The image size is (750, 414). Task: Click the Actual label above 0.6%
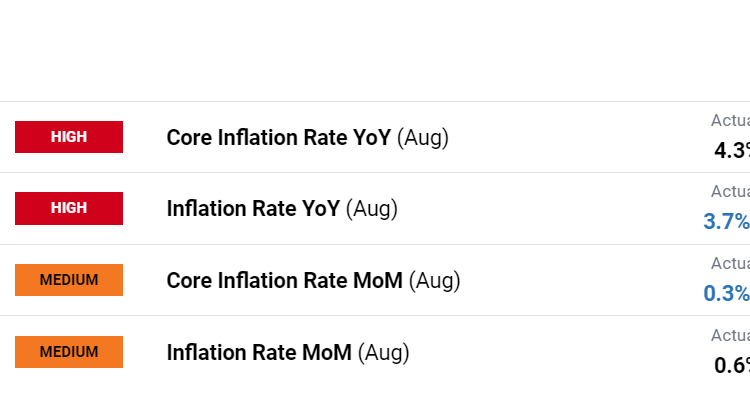[730, 335]
